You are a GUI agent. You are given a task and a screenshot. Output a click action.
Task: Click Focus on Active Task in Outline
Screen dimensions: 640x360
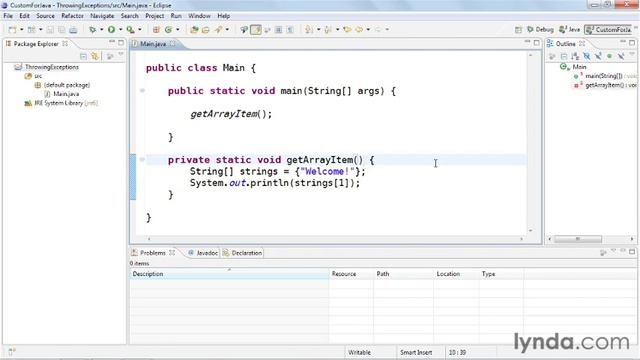(552, 56)
